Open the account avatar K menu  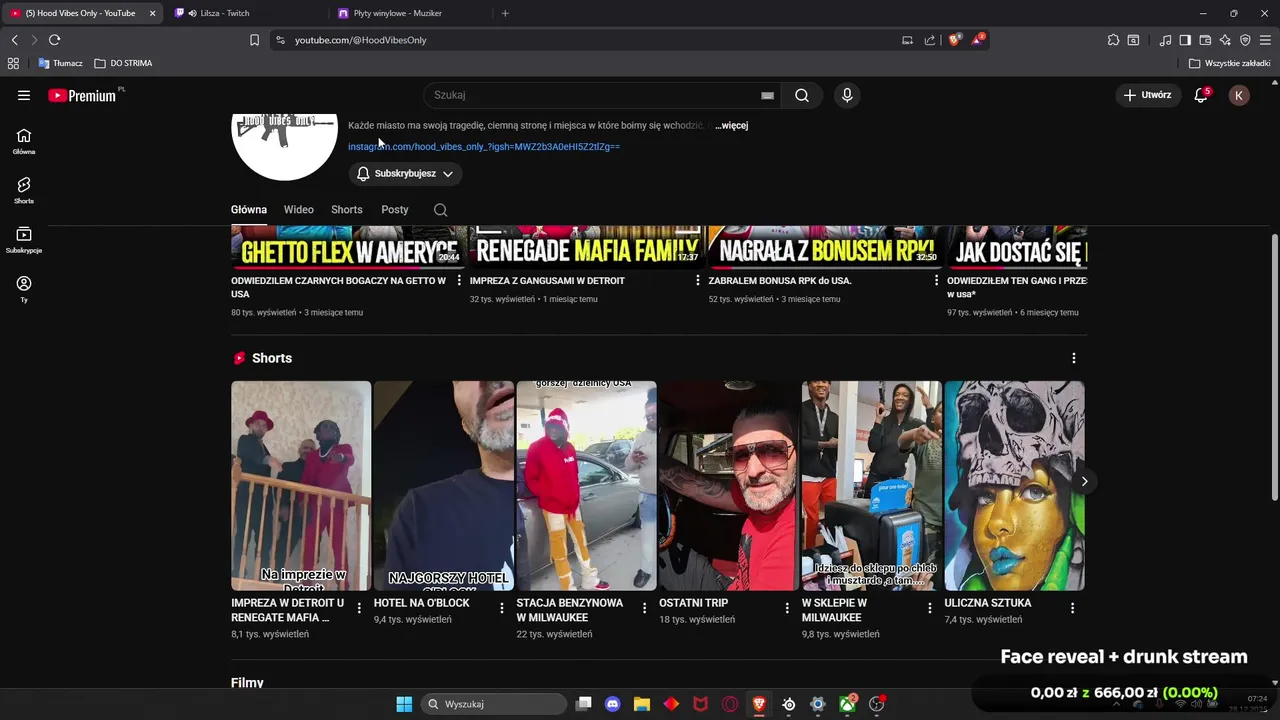[x=1239, y=95]
